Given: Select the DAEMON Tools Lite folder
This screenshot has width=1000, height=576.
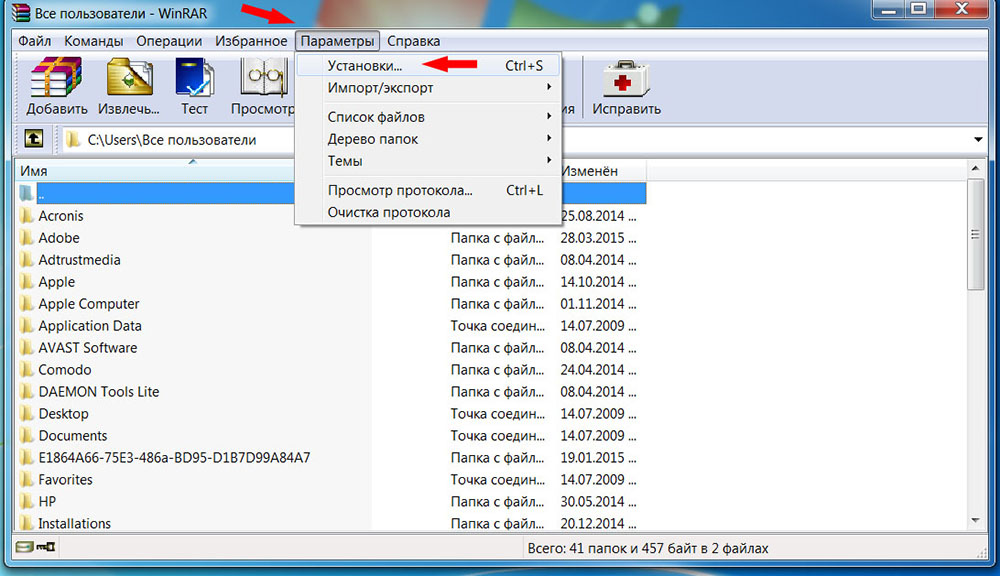Looking at the screenshot, I should pyautogui.click(x=99, y=392).
